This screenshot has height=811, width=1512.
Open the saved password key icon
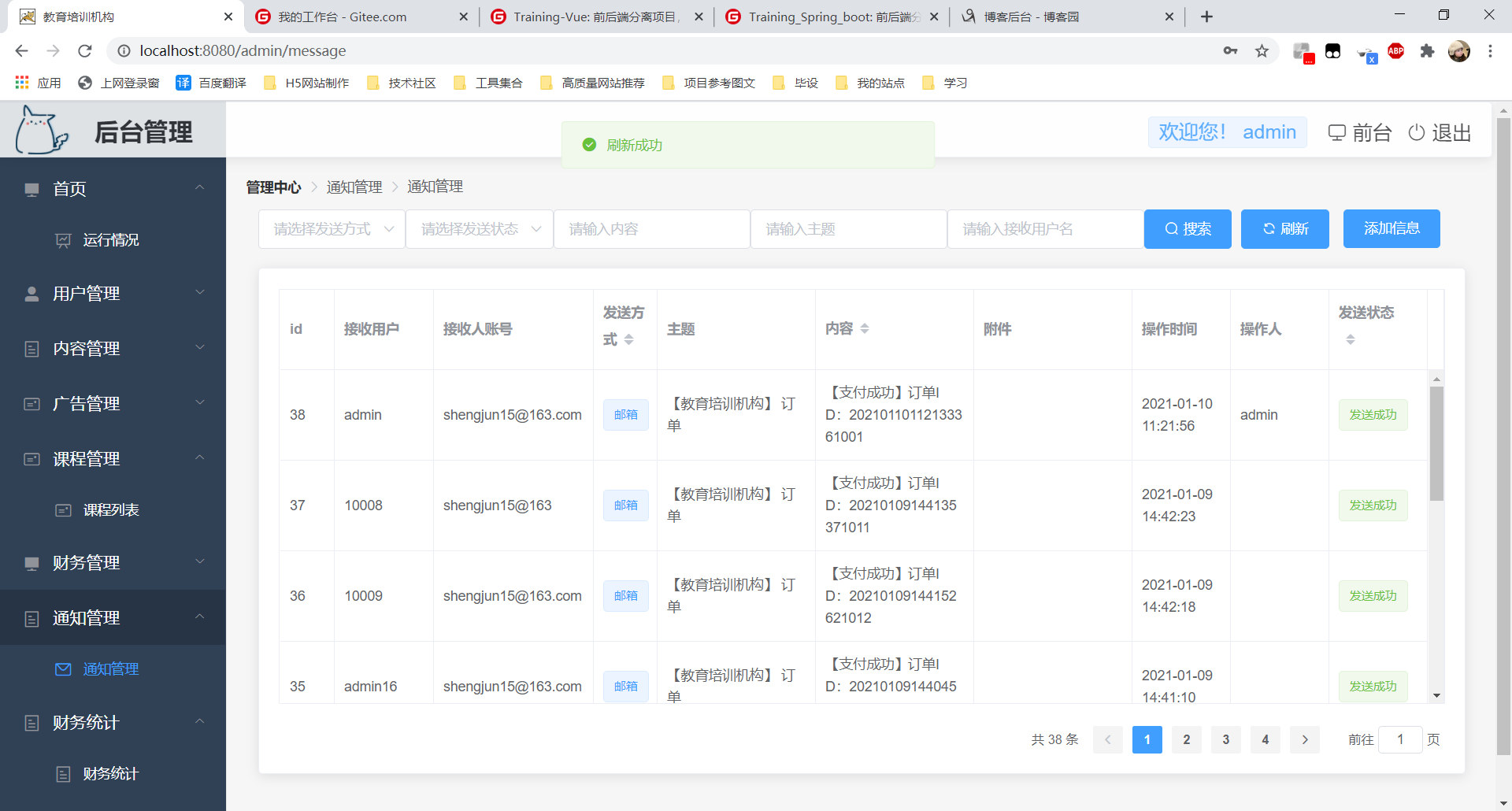tap(1230, 50)
